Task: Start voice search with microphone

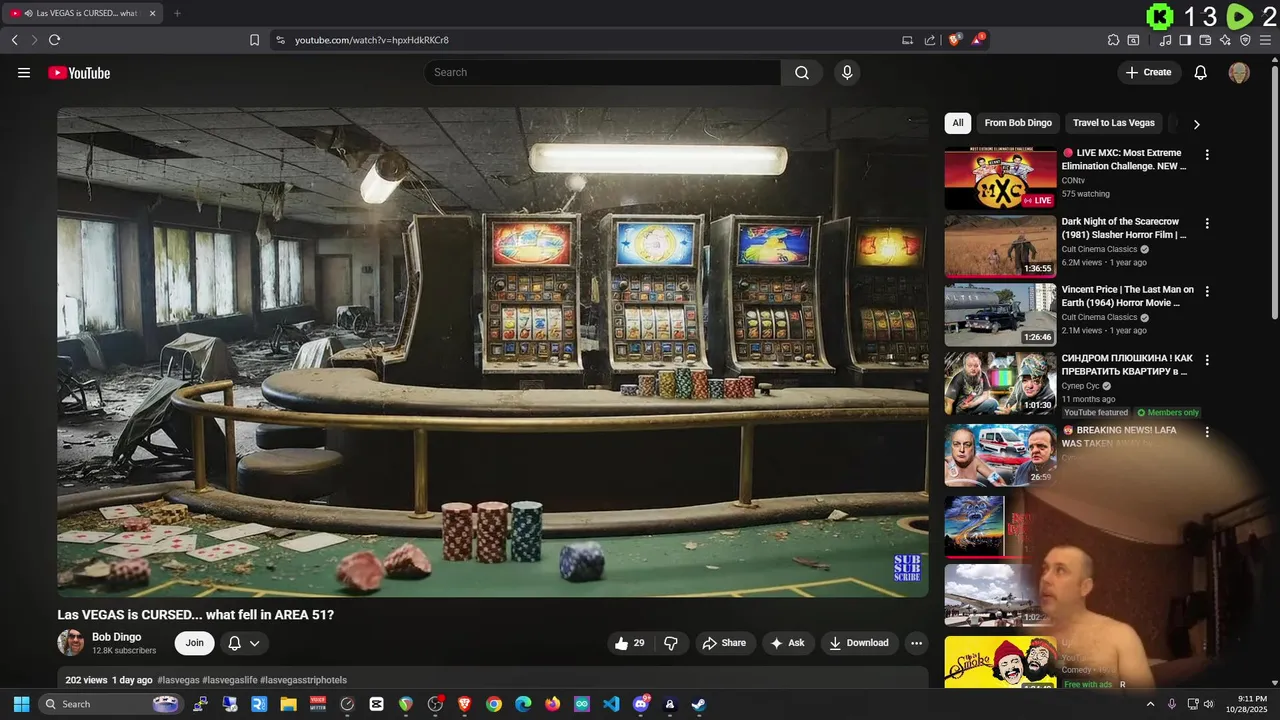Action: click(847, 72)
